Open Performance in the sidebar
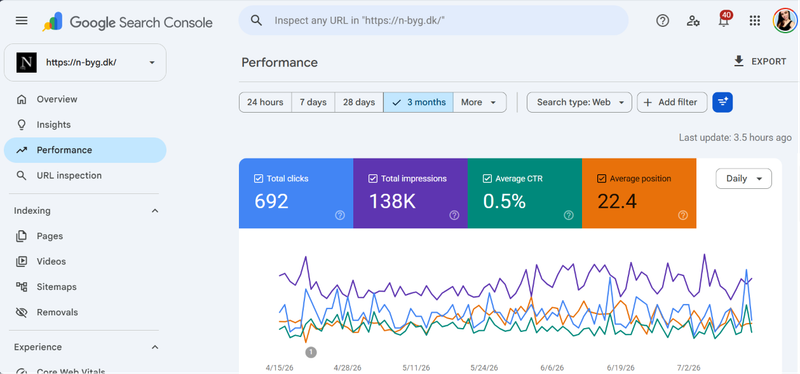Viewport: 800px width, 374px height. tap(85, 150)
